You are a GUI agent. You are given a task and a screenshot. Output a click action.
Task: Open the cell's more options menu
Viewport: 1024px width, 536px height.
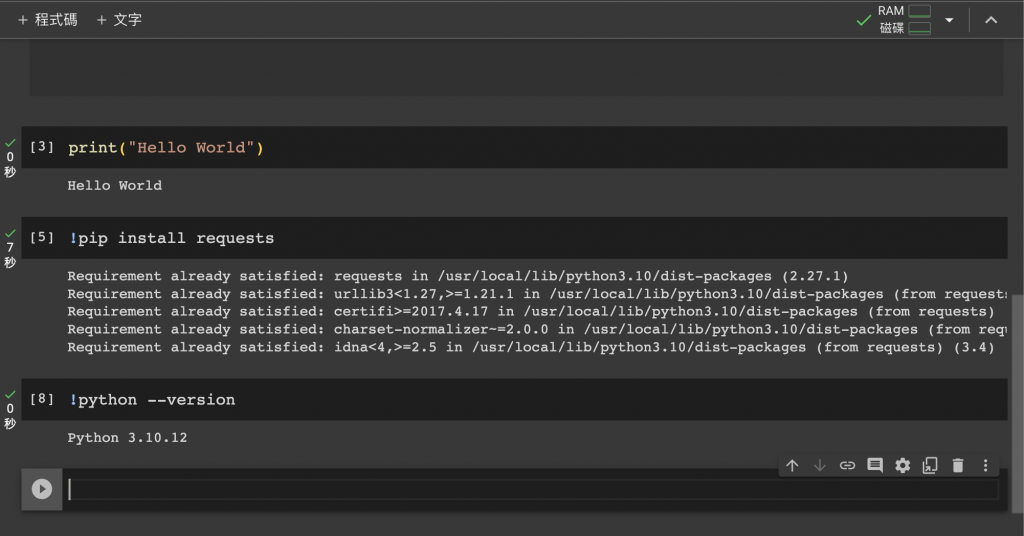(986, 465)
